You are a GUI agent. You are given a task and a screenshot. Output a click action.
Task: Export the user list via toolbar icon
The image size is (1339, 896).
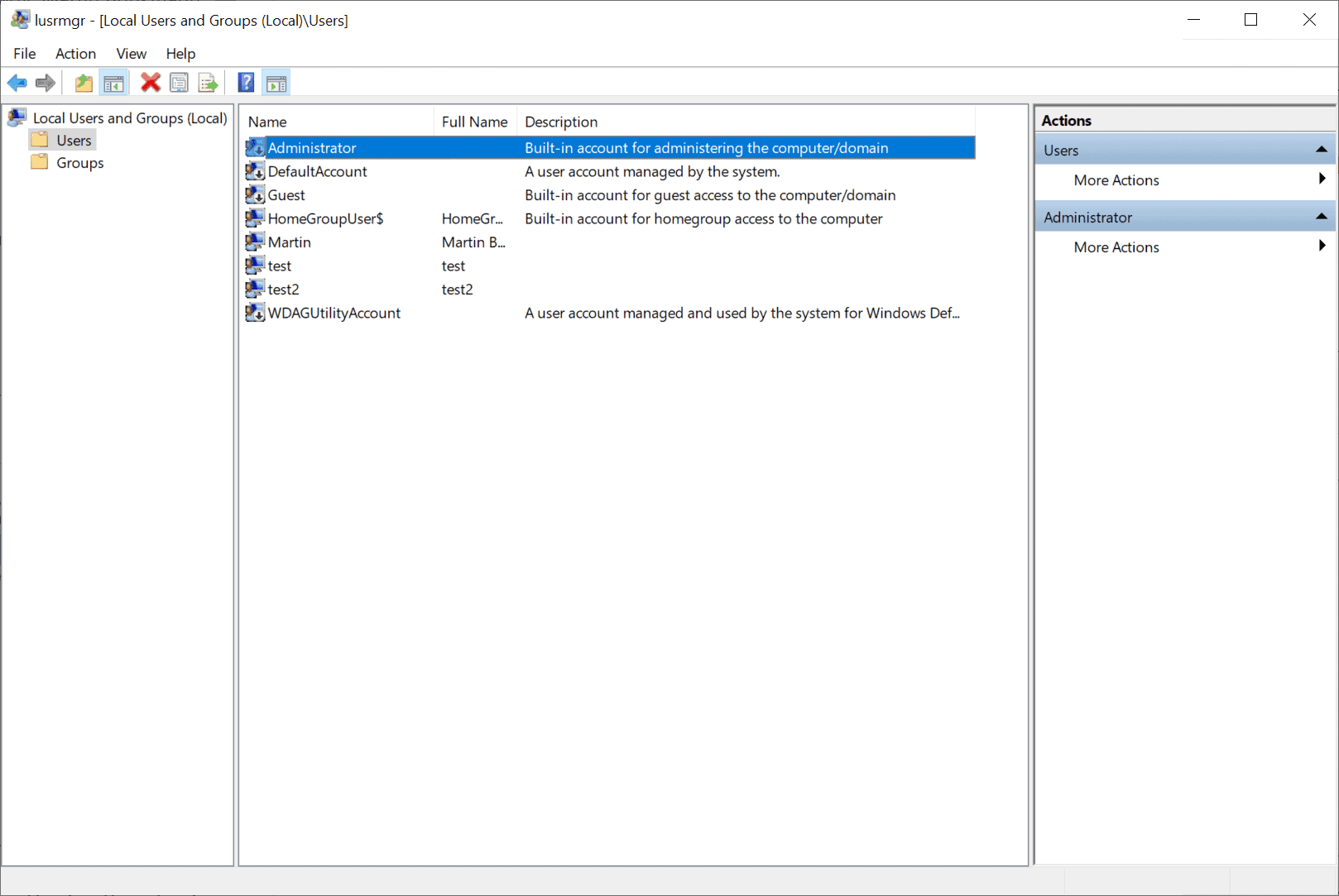point(208,82)
